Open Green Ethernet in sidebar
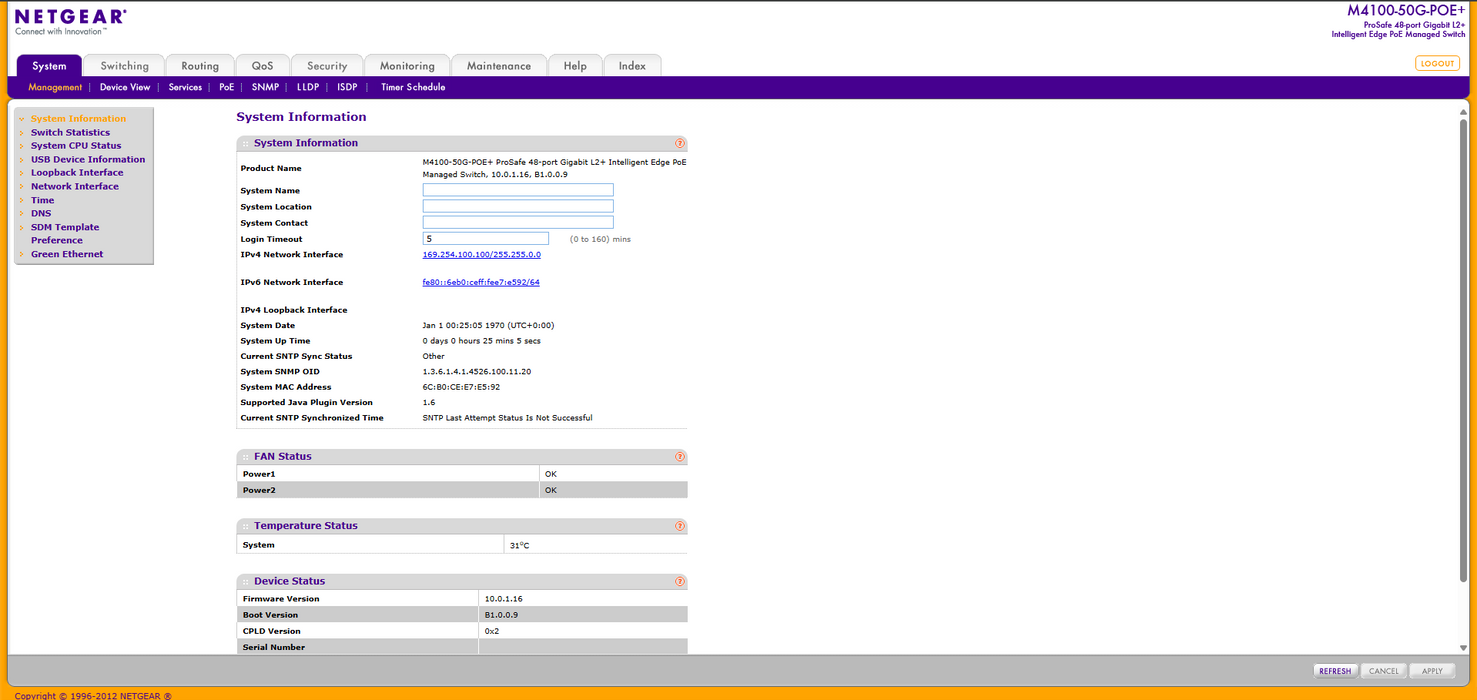 67,254
